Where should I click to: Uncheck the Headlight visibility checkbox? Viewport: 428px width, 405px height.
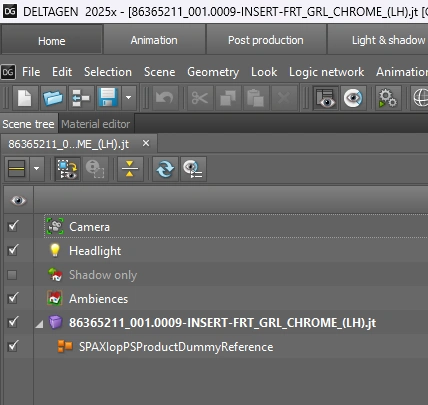pyautogui.click(x=13, y=250)
